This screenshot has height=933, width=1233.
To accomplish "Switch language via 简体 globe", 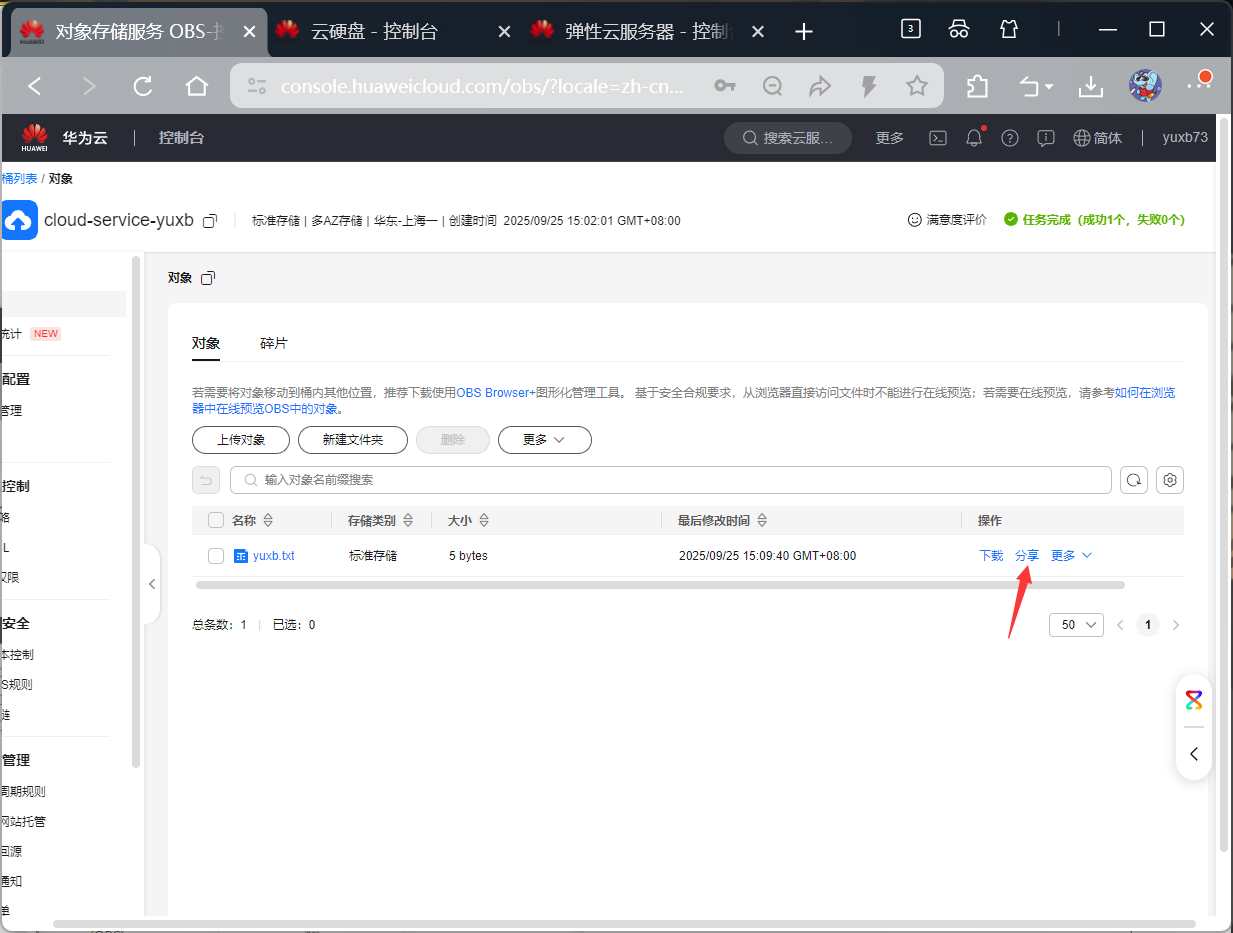I will (x=1097, y=138).
